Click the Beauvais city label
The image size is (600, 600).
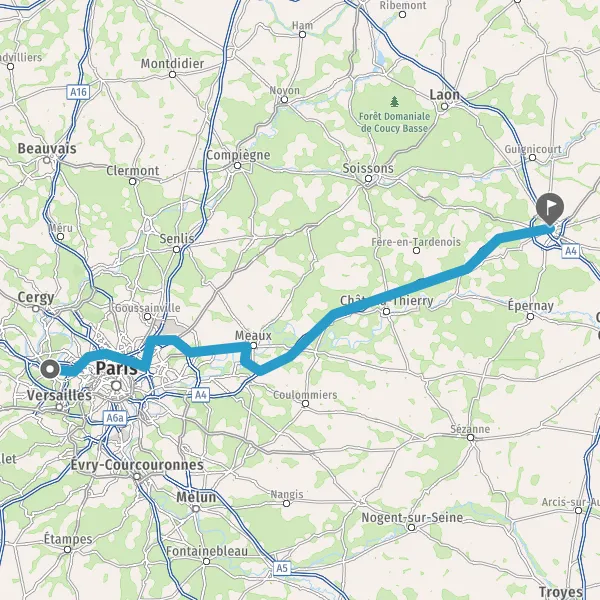47,148
